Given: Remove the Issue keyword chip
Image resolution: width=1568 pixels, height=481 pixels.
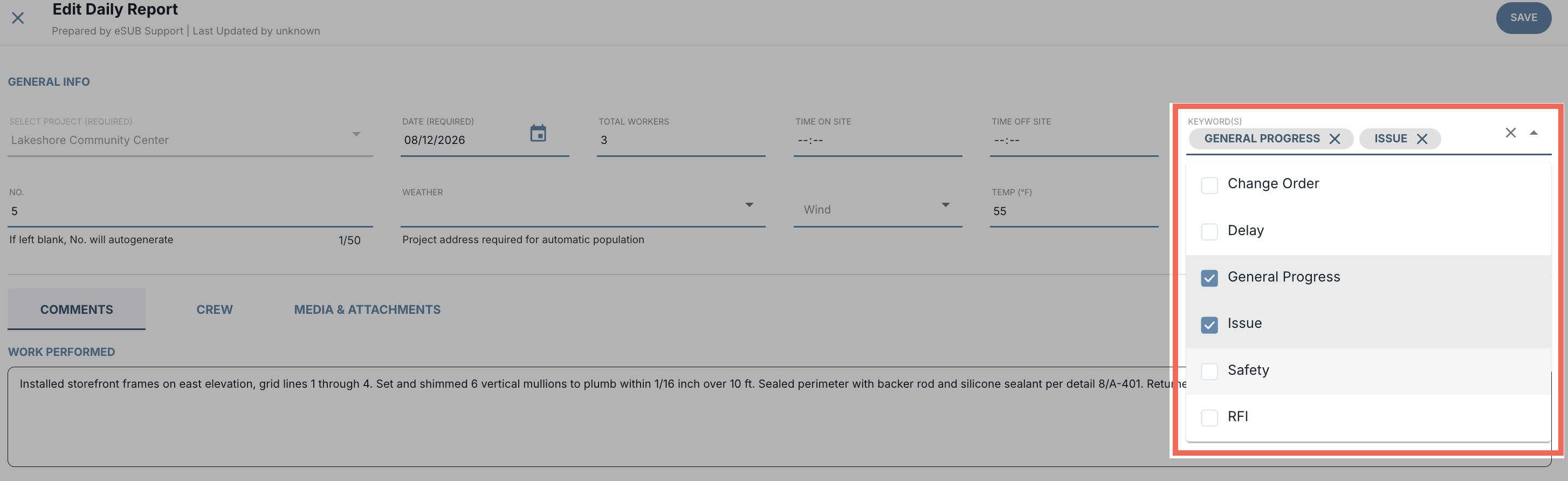Looking at the screenshot, I should [1422, 139].
